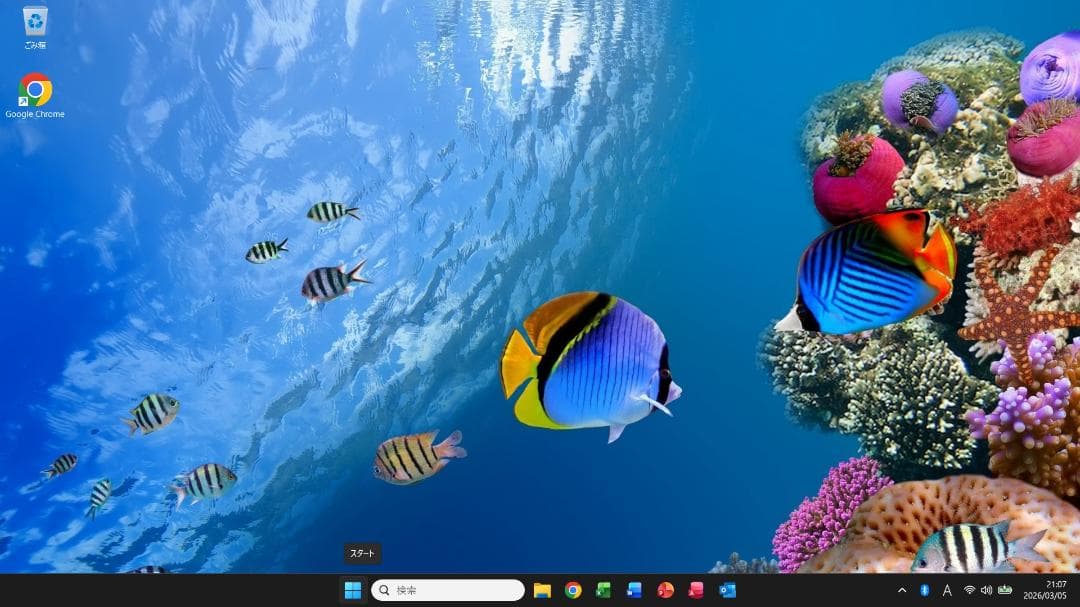Open File Explorer from the taskbar
The image size is (1080, 607).
tap(541, 590)
